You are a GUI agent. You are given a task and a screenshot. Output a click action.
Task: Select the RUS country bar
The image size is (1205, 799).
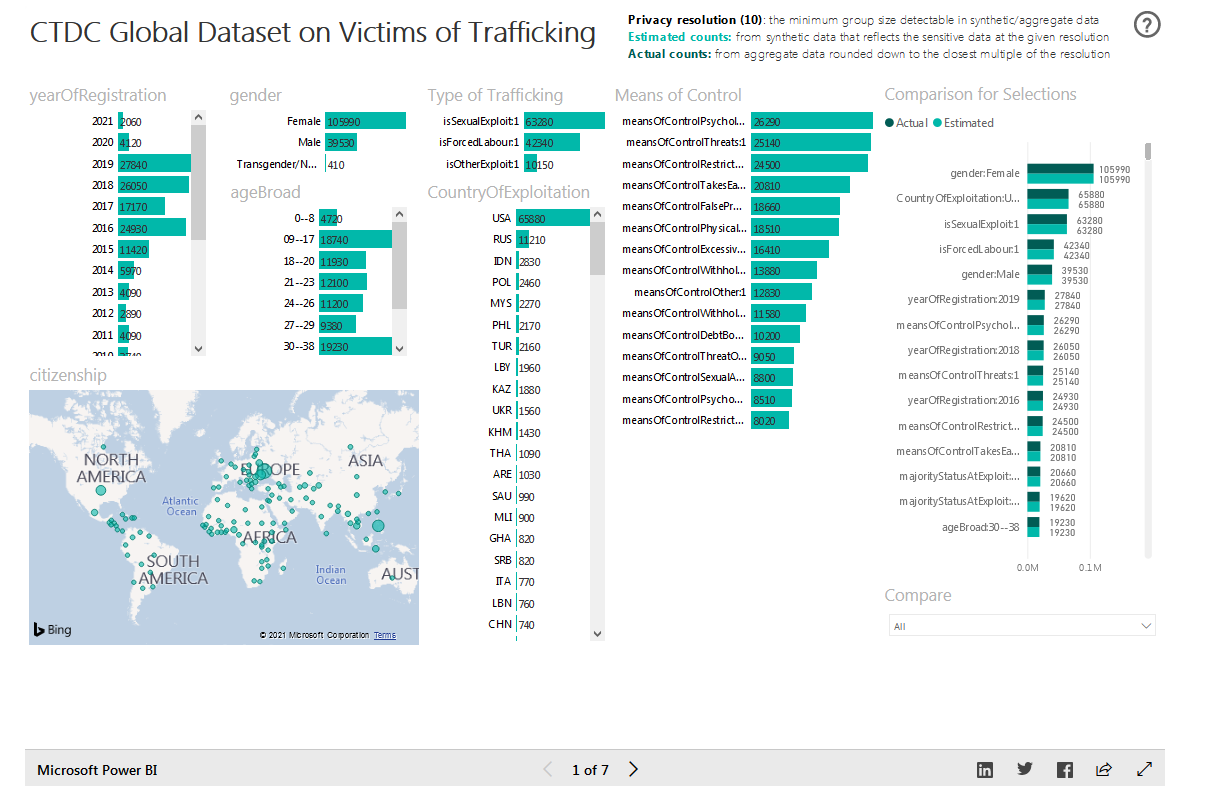pyautogui.click(x=523, y=239)
